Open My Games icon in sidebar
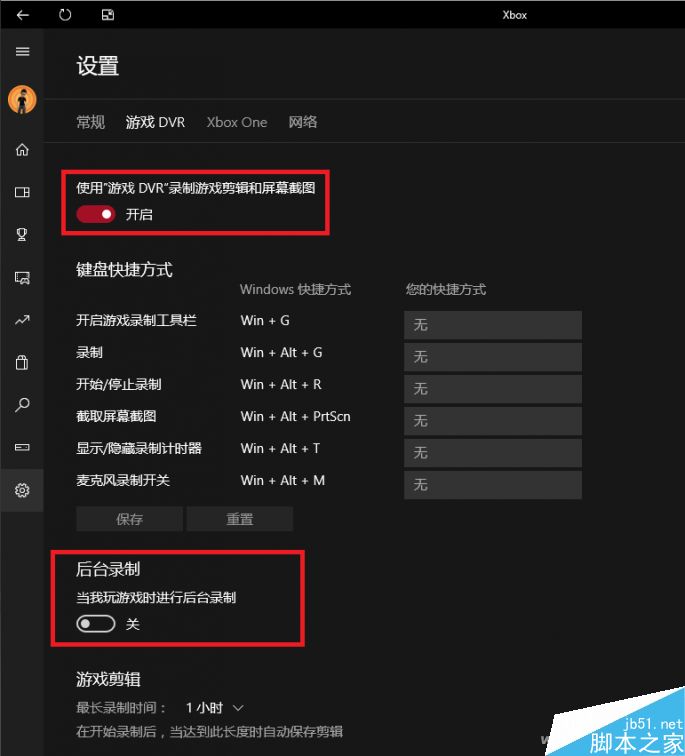Screen dimensions: 685x756 point(22,192)
